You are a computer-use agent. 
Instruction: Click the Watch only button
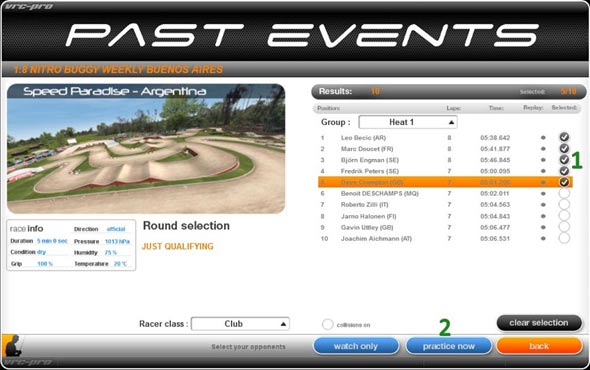click(356, 346)
